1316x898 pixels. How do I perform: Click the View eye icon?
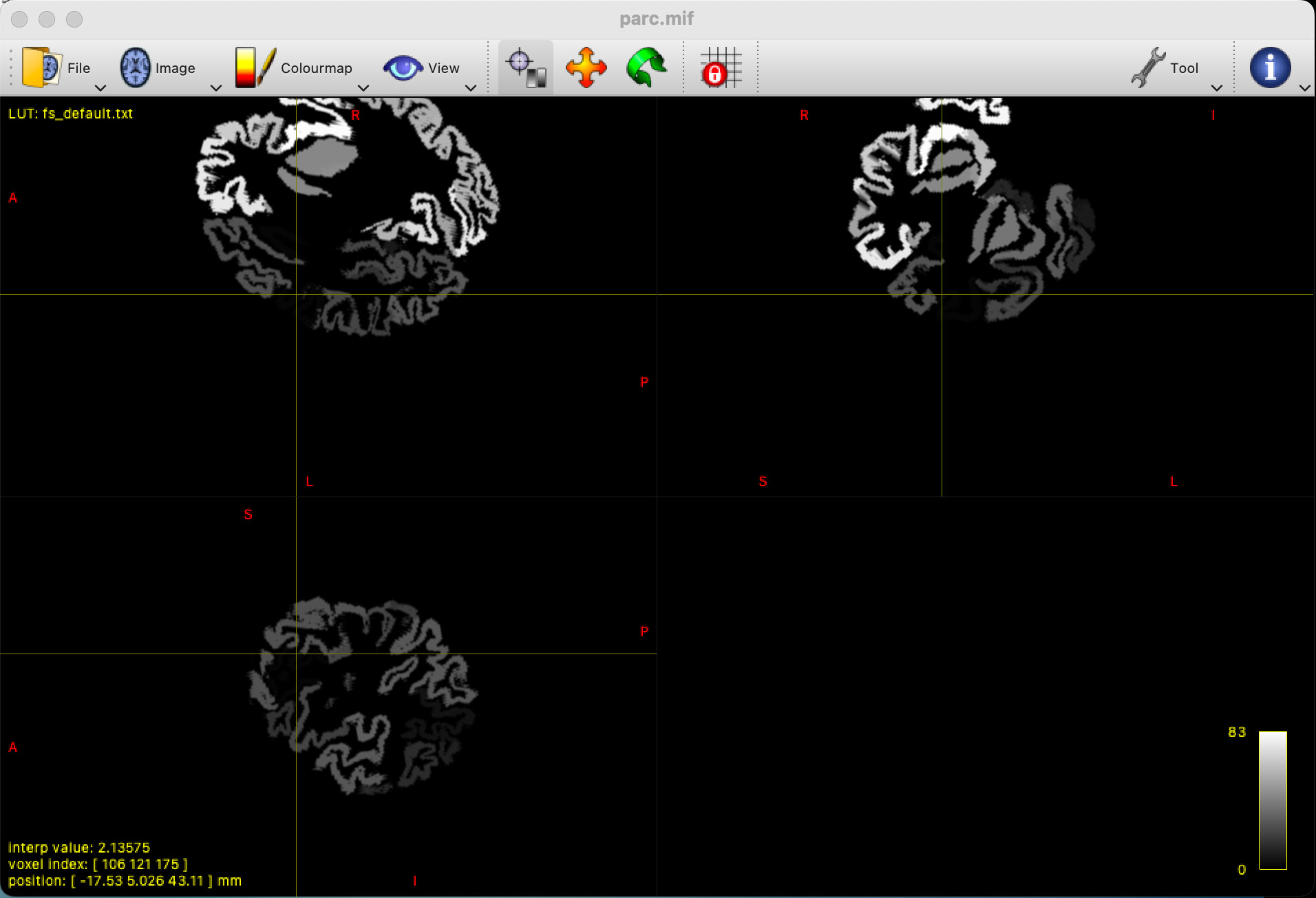403,67
